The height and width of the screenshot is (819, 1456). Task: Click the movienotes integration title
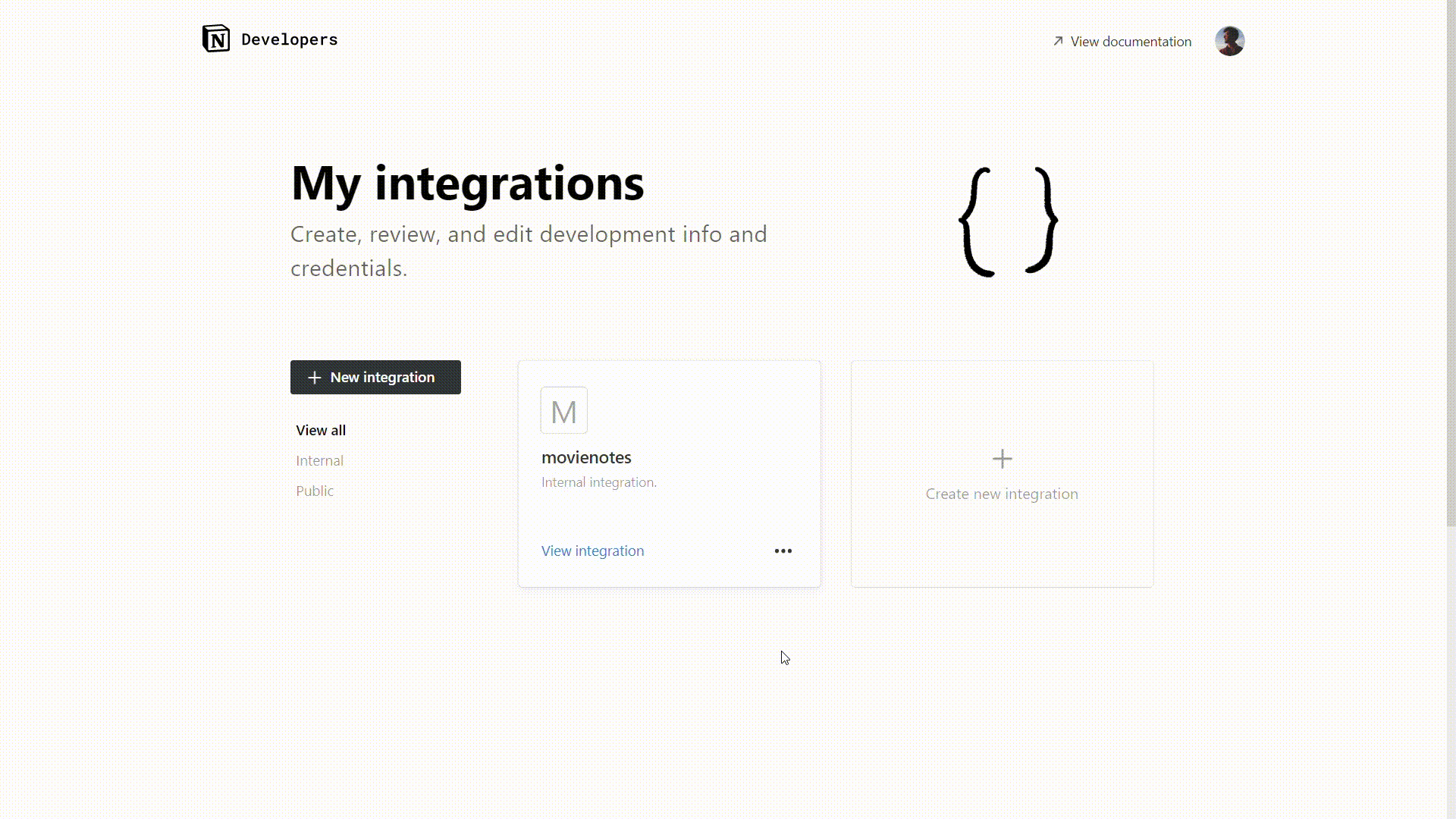point(586,457)
